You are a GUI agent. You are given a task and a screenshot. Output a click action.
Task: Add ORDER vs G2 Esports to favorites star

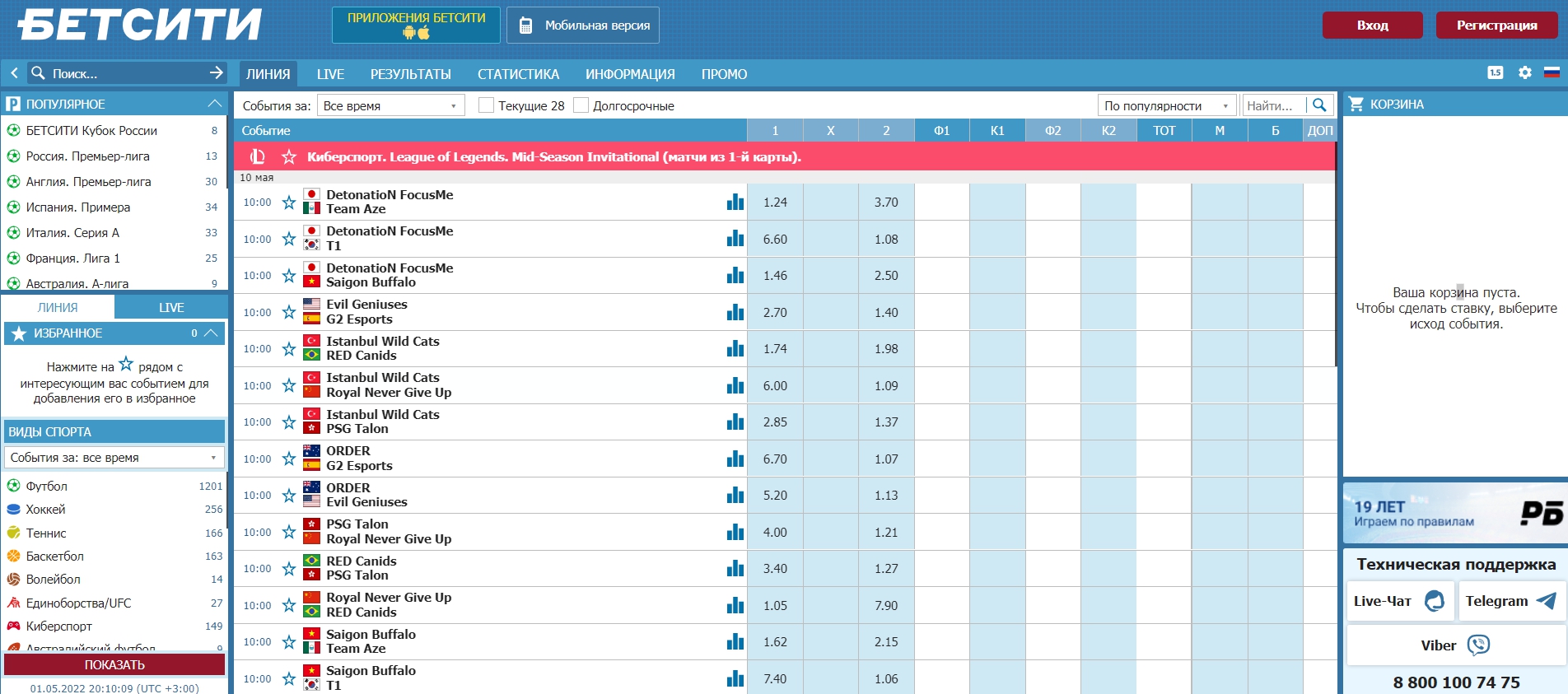(289, 459)
